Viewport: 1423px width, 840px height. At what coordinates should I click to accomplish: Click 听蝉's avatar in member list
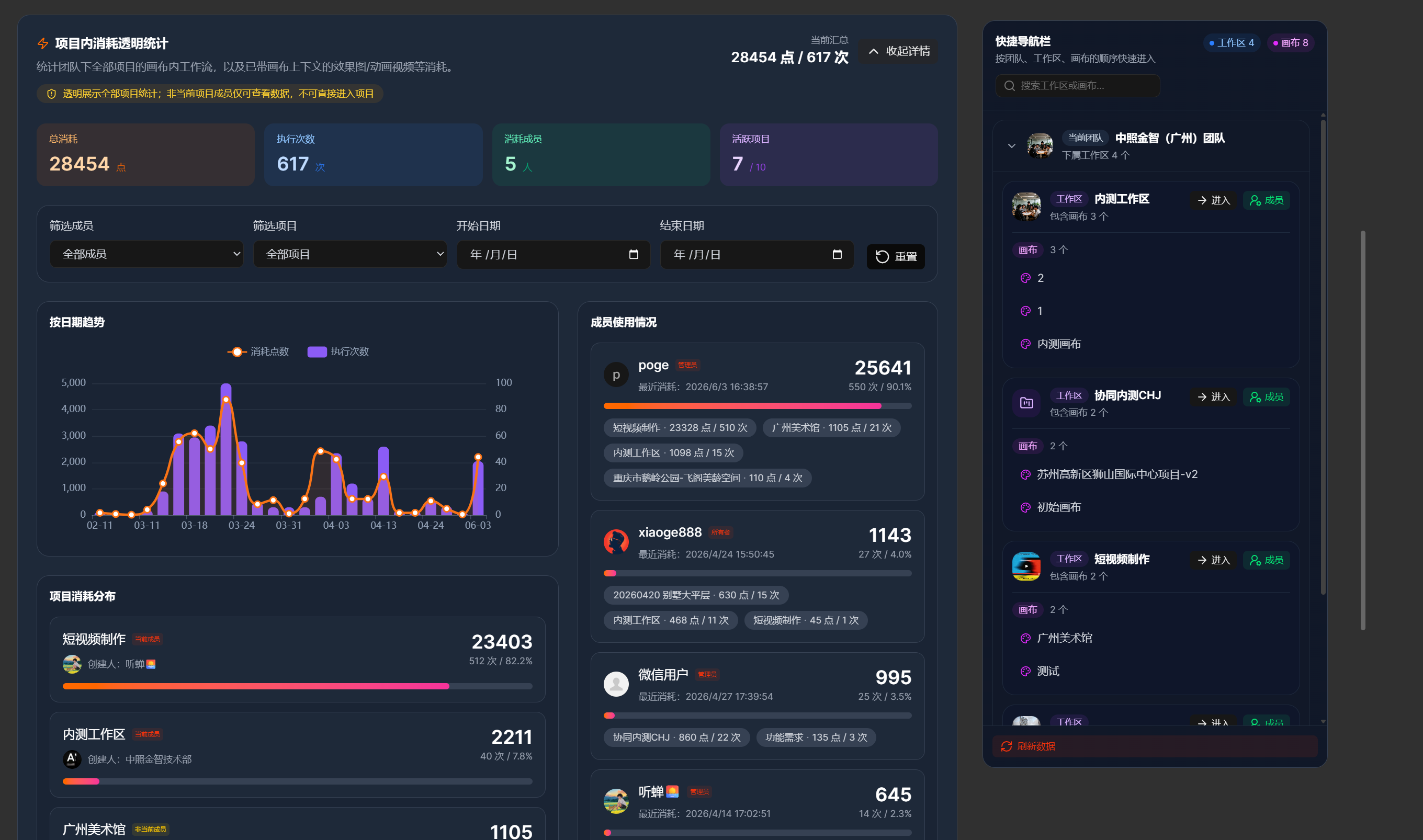click(616, 801)
